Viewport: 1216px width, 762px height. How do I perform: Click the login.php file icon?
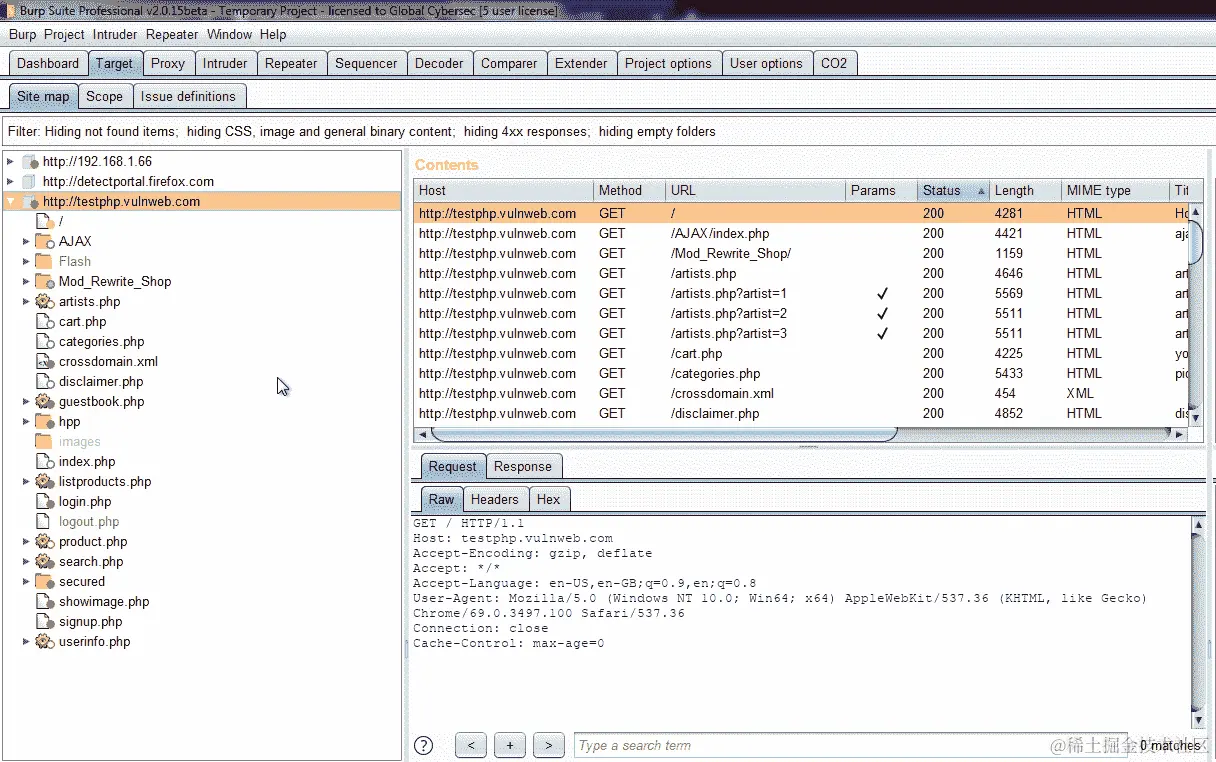[x=44, y=501]
